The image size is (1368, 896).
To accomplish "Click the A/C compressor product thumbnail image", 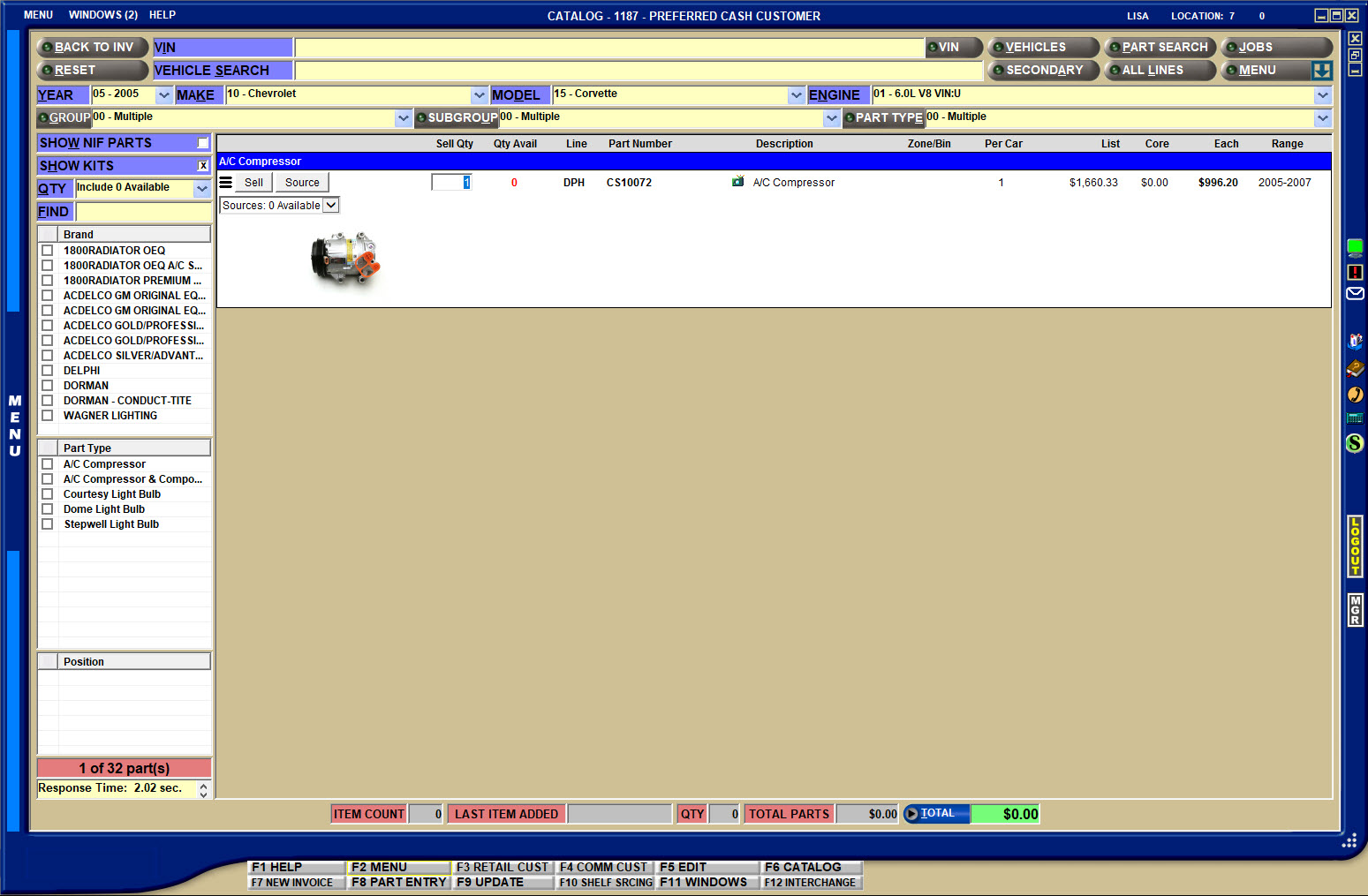I will coord(345,259).
